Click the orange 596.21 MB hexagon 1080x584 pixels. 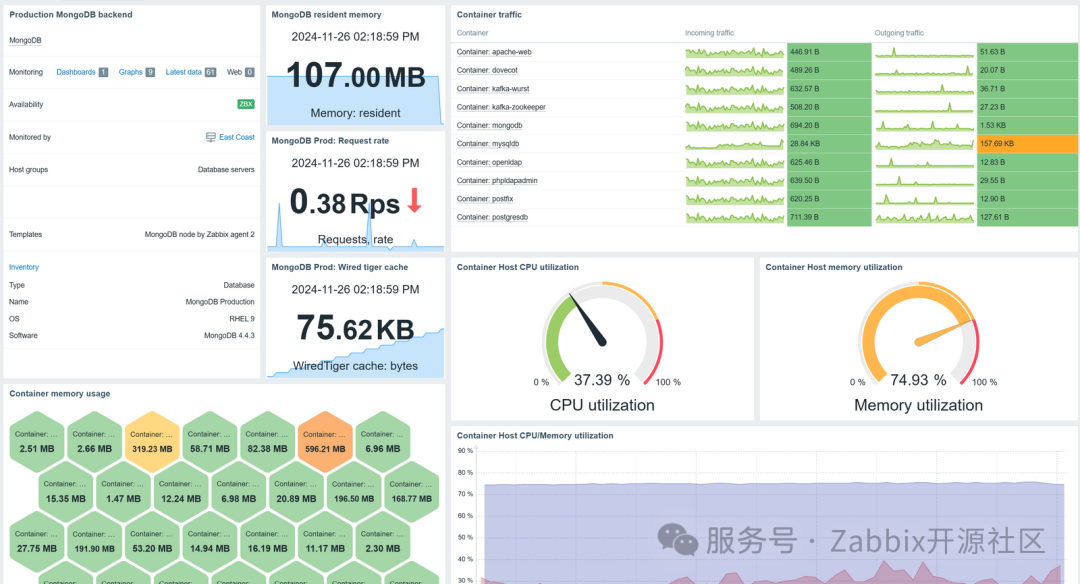pyautogui.click(x=325, y=442)
